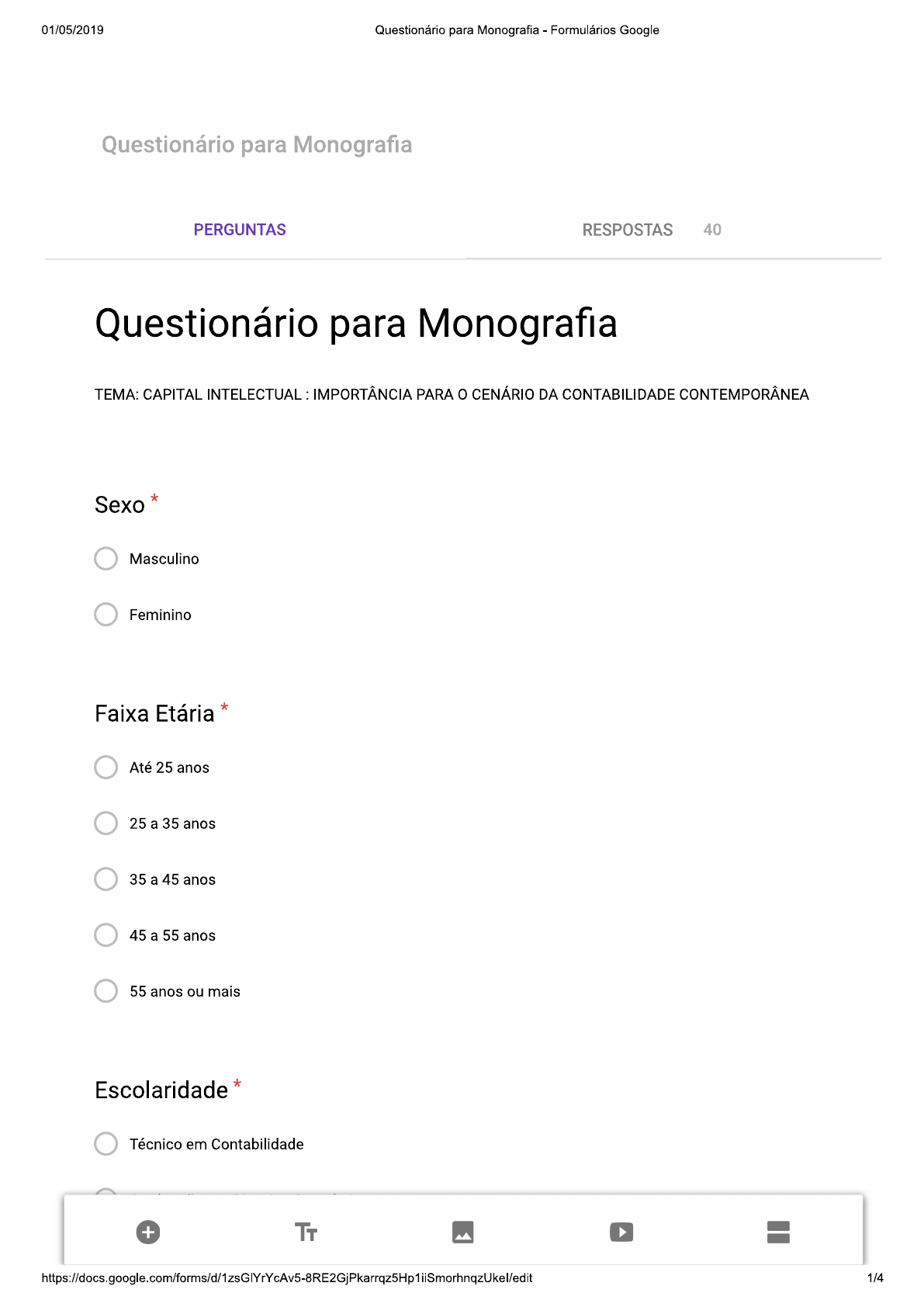924x1307 pixels.
Task: Choose the 'Até 25 anos' option
Action: click(x=106, y=767)
